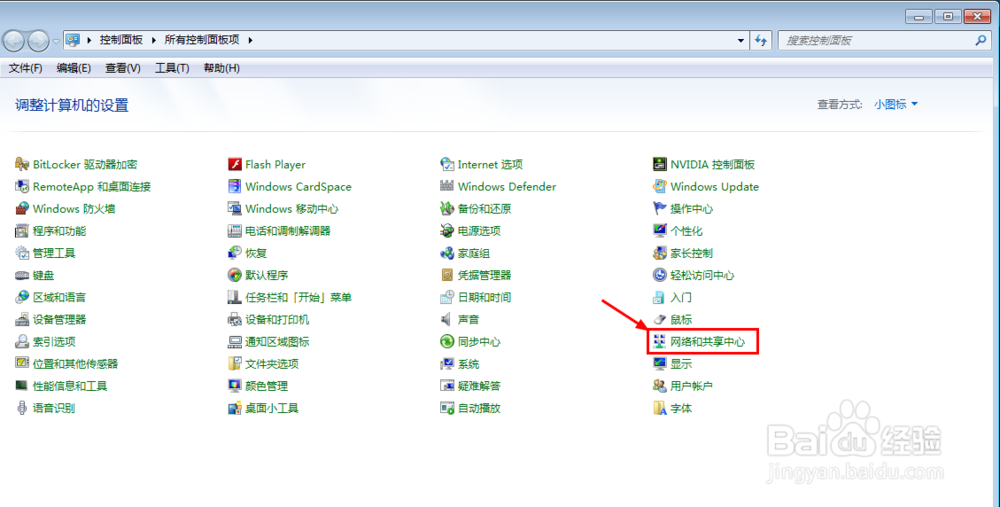1000x507 pixels.
Task: Open recent pages dropdown beside navigation buttons
Action: tap(56, 41)
